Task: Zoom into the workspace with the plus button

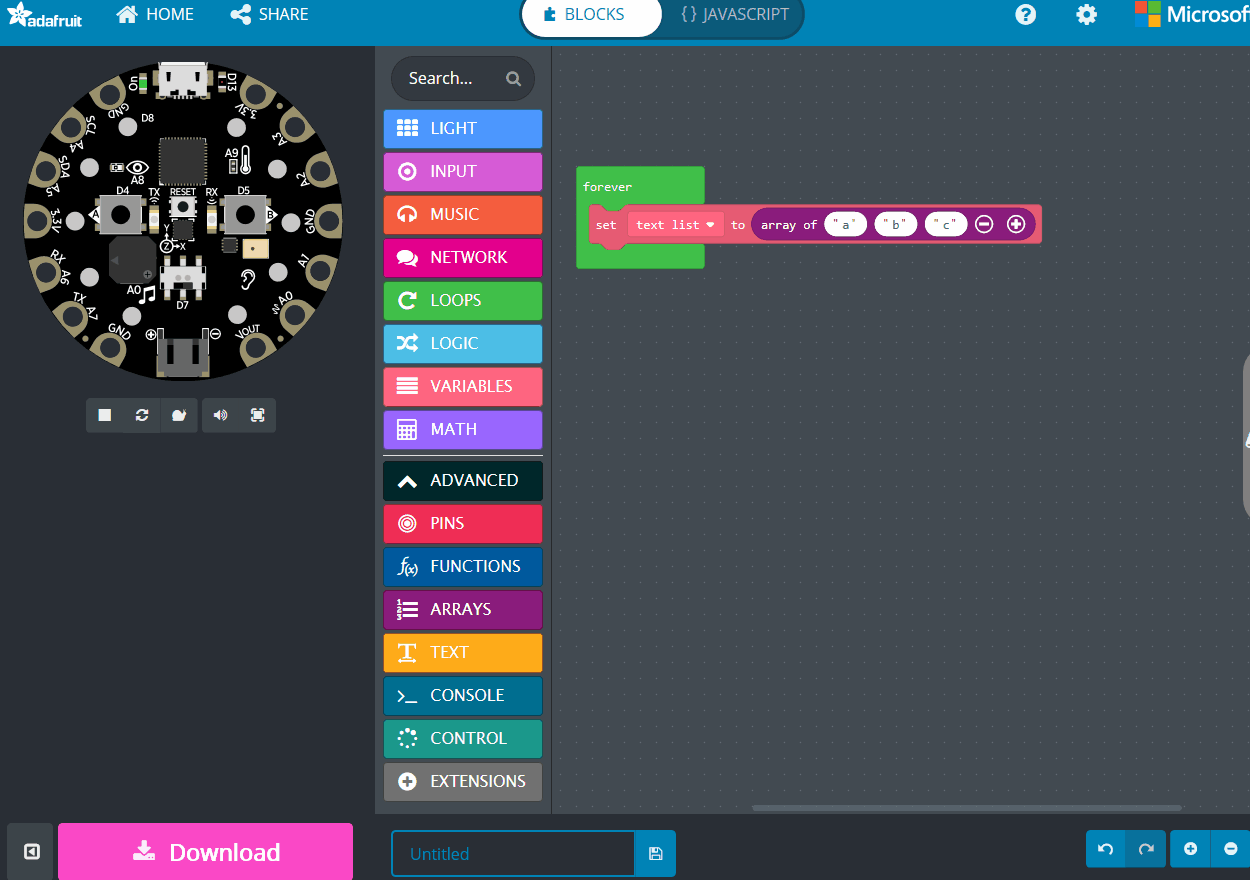Action: click(x=1189, y=848)
